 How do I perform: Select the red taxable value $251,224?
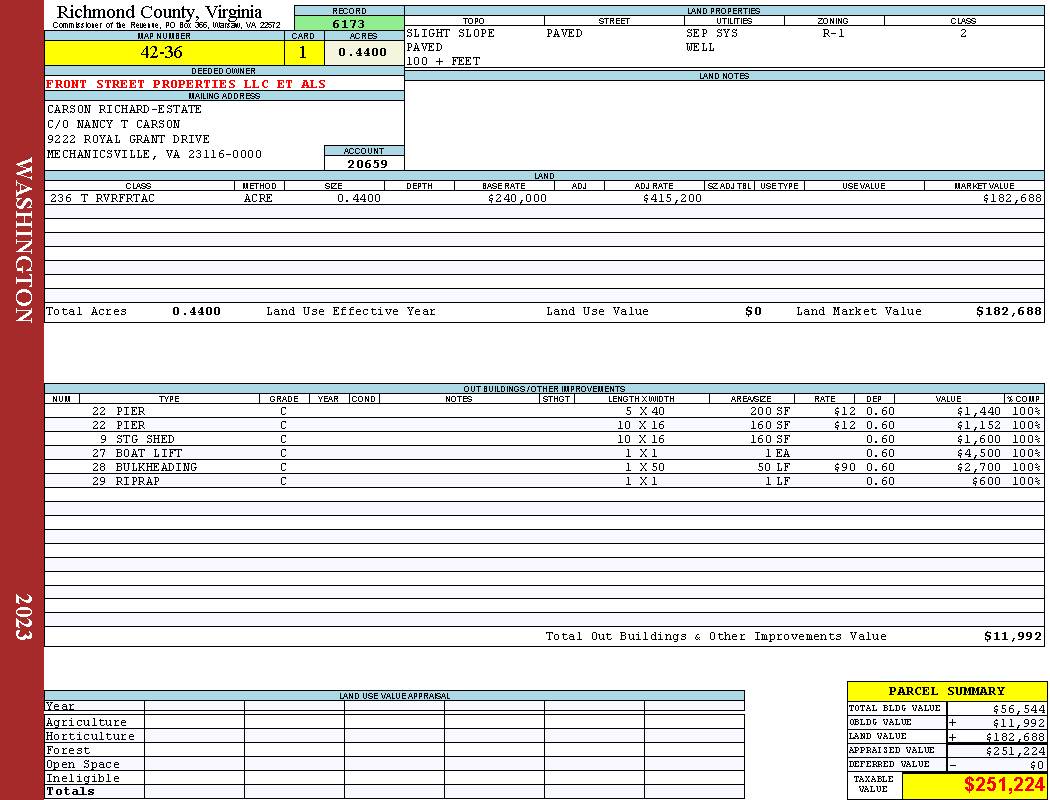pyautogui.click(x=1004, y=785)
